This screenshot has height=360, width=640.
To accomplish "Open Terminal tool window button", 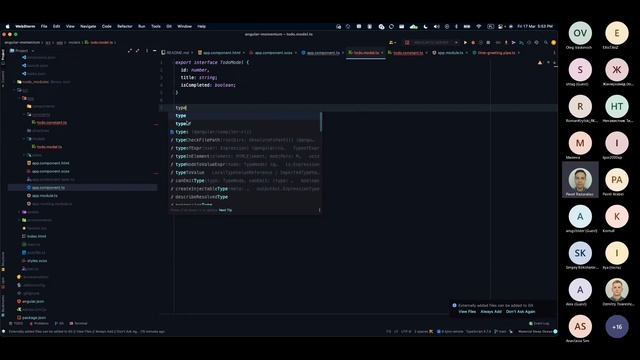I will coord(78,323).
